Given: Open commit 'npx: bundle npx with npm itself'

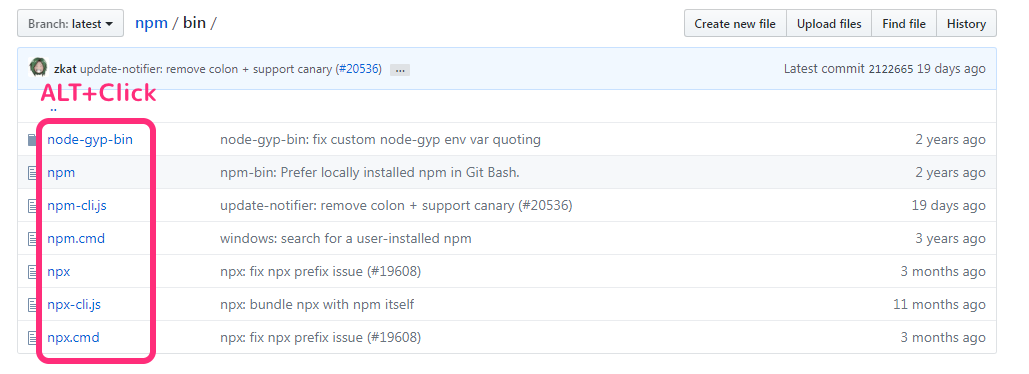Looking at the screenshot, I should (317, 304).
